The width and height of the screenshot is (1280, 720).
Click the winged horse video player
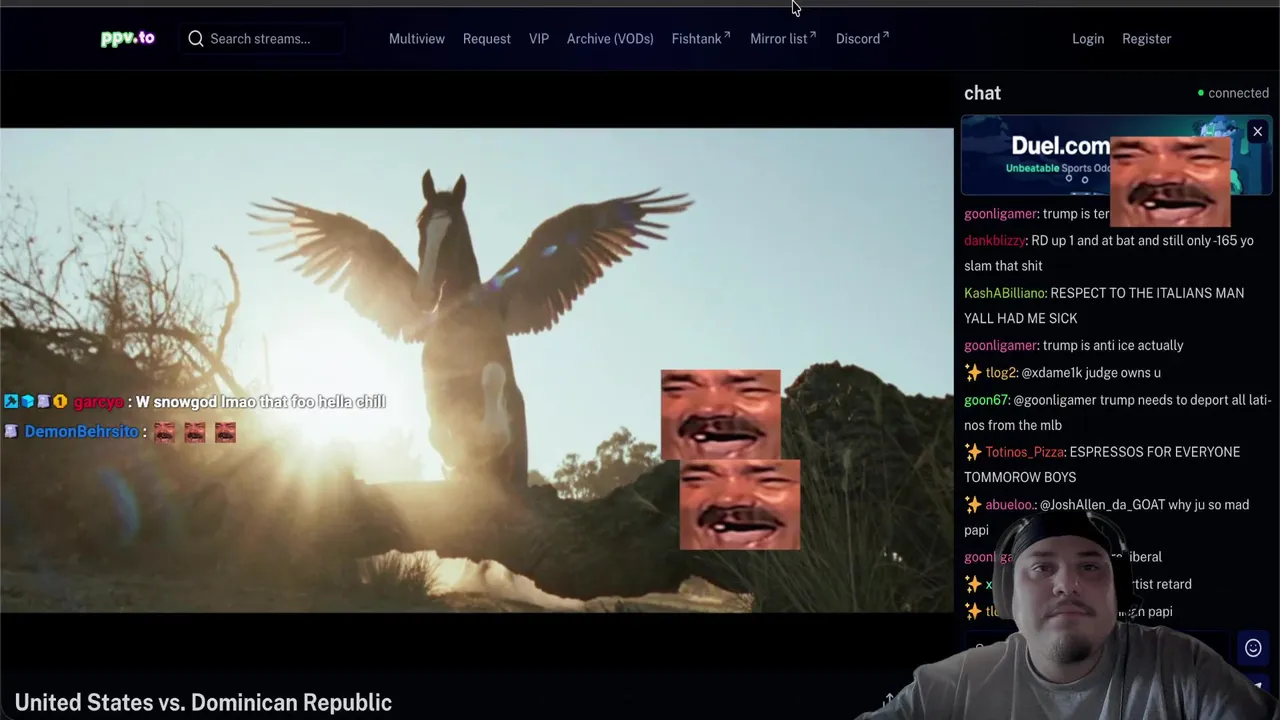pos(477,370)
